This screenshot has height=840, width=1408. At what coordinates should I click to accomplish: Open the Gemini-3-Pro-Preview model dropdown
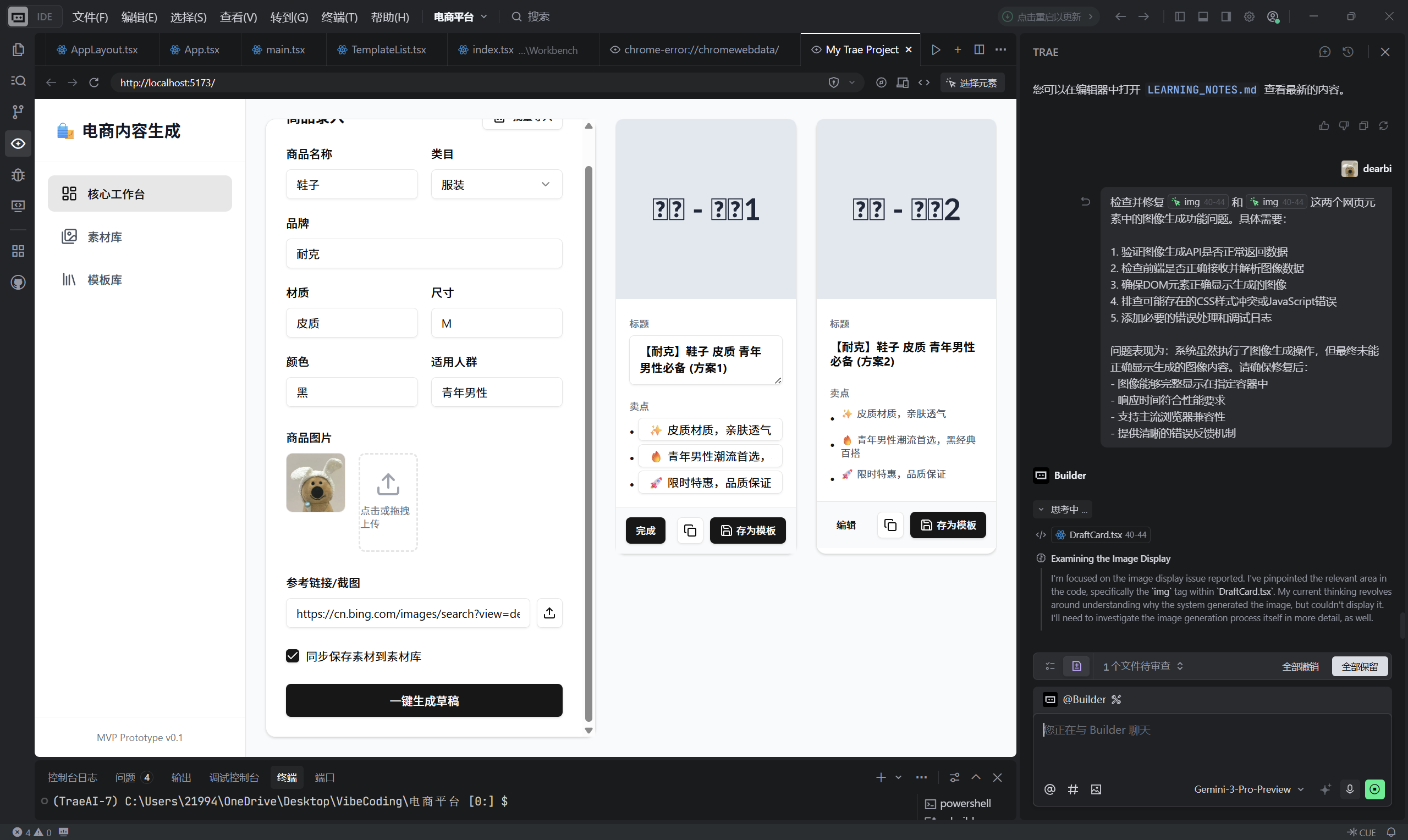(1248, 789)
